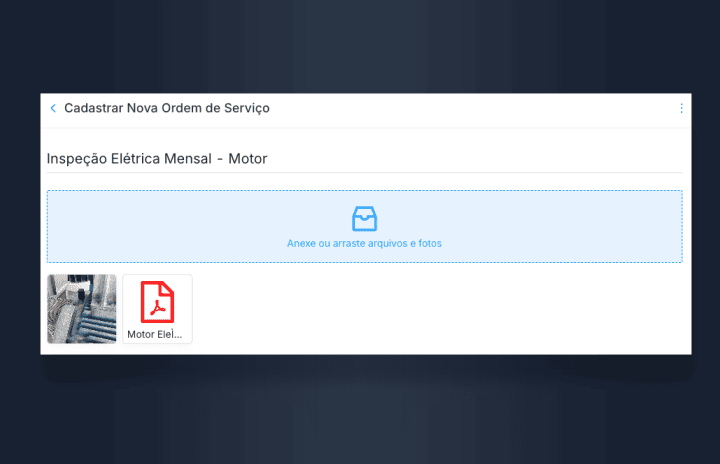Click the PDF attachment card
The image size is (720, 464).
point(158,309)
